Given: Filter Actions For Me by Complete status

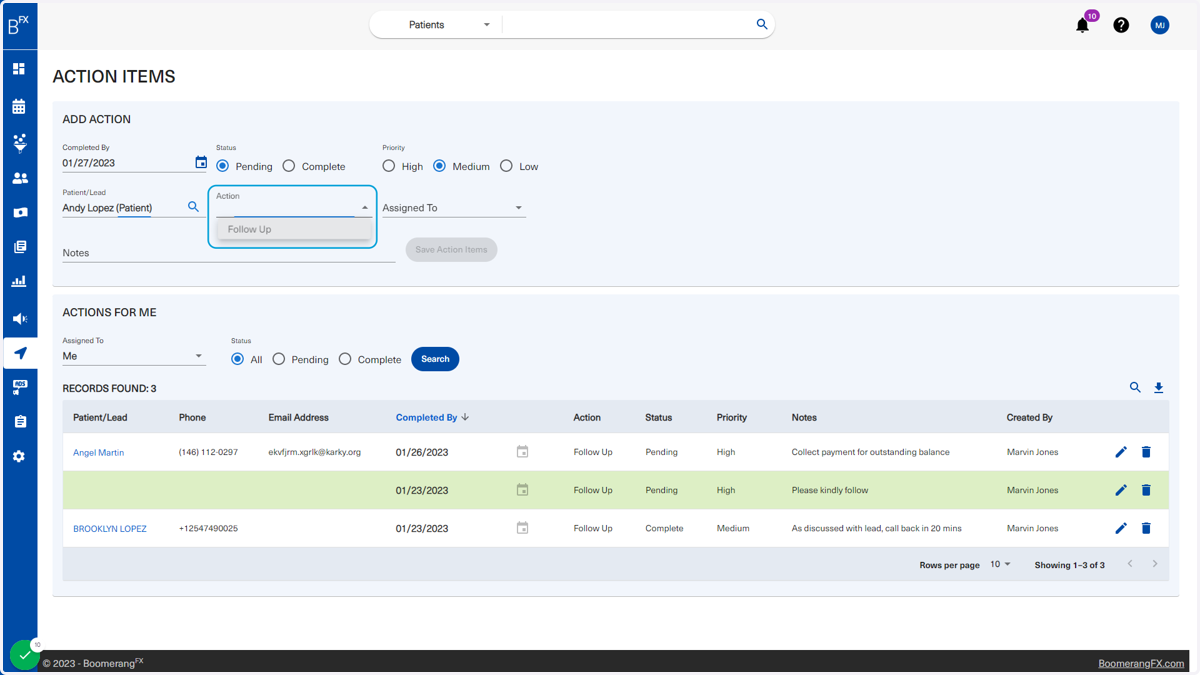Looking at the screenshot, I should [x=345, y=359].
